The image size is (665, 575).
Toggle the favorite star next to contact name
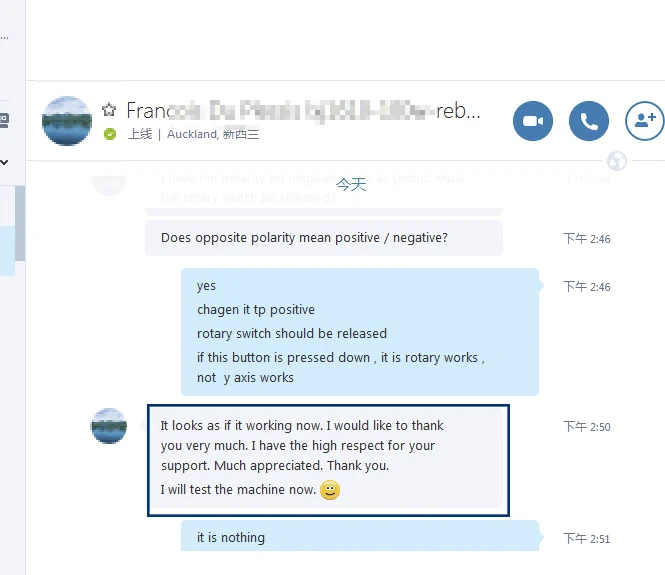click(x=109, y=110)
